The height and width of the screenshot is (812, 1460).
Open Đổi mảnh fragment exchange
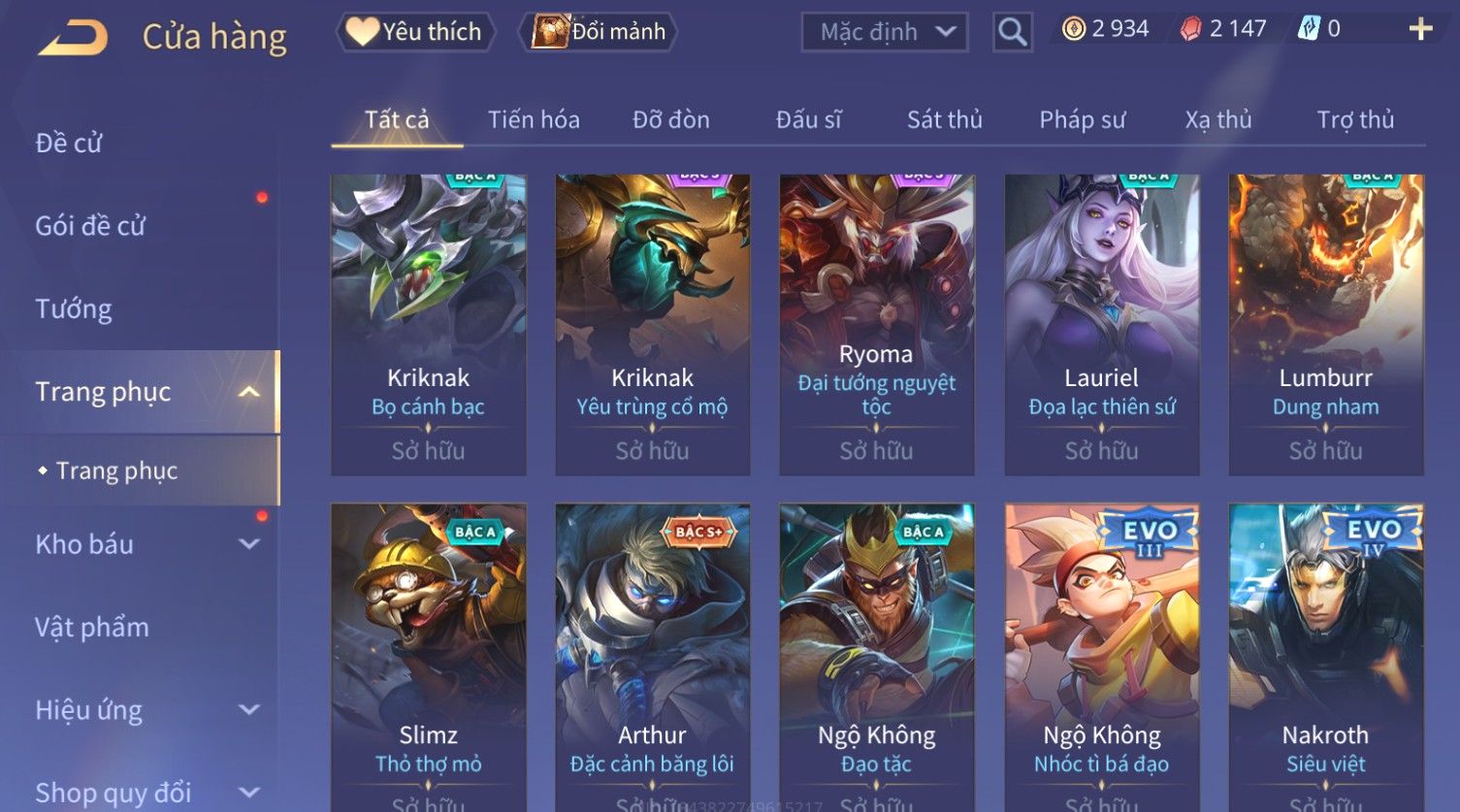coord(600,32)
